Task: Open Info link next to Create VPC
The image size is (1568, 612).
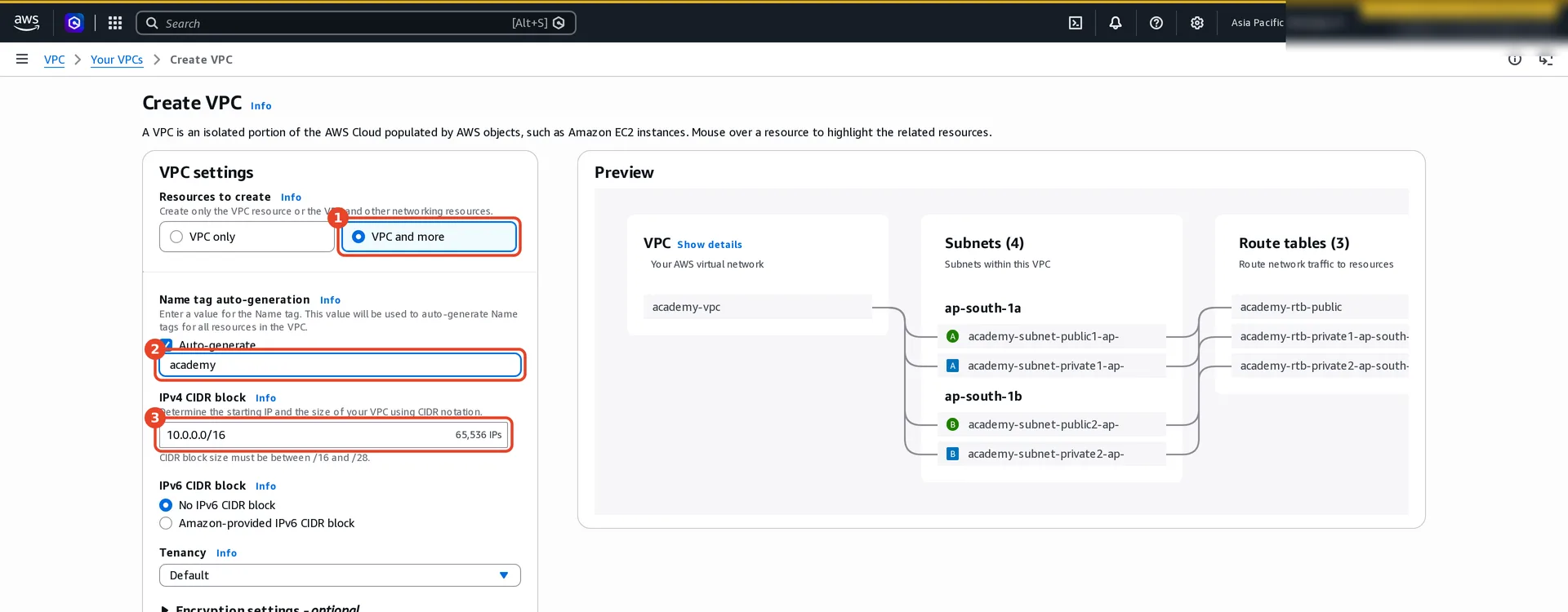Action: tap(261, 106)
